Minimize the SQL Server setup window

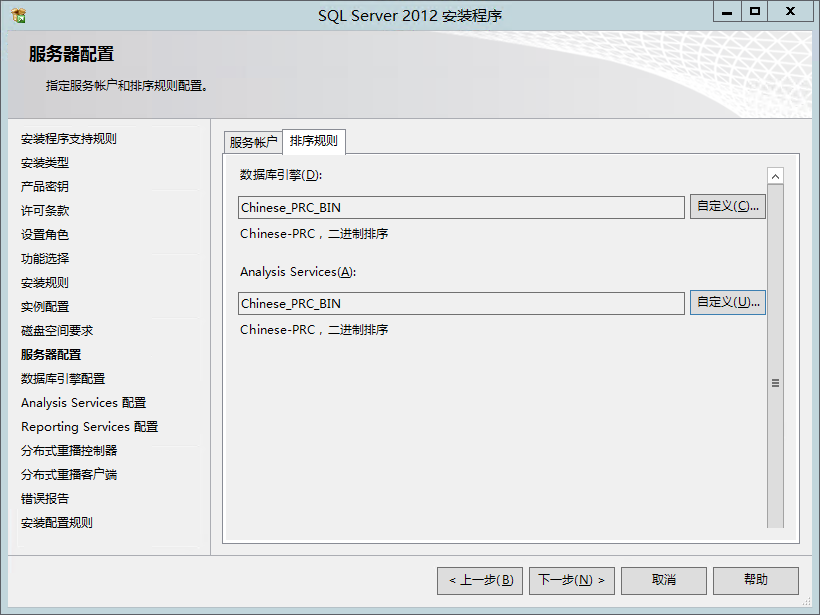pyautogui.click(x=727, y=12)
